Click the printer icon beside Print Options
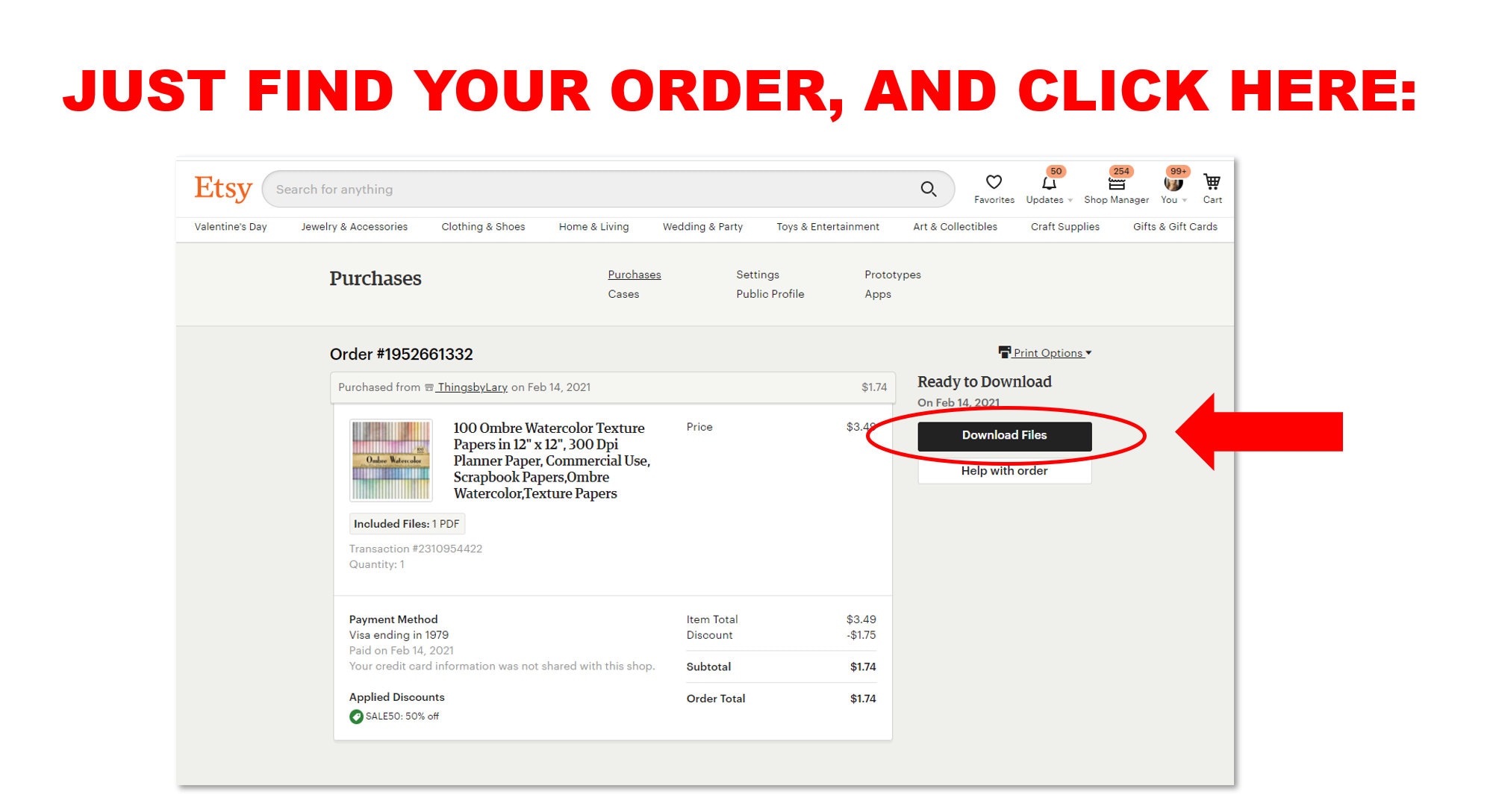1493x812 pixels. pyautogui.click(x=1005, y=352)
